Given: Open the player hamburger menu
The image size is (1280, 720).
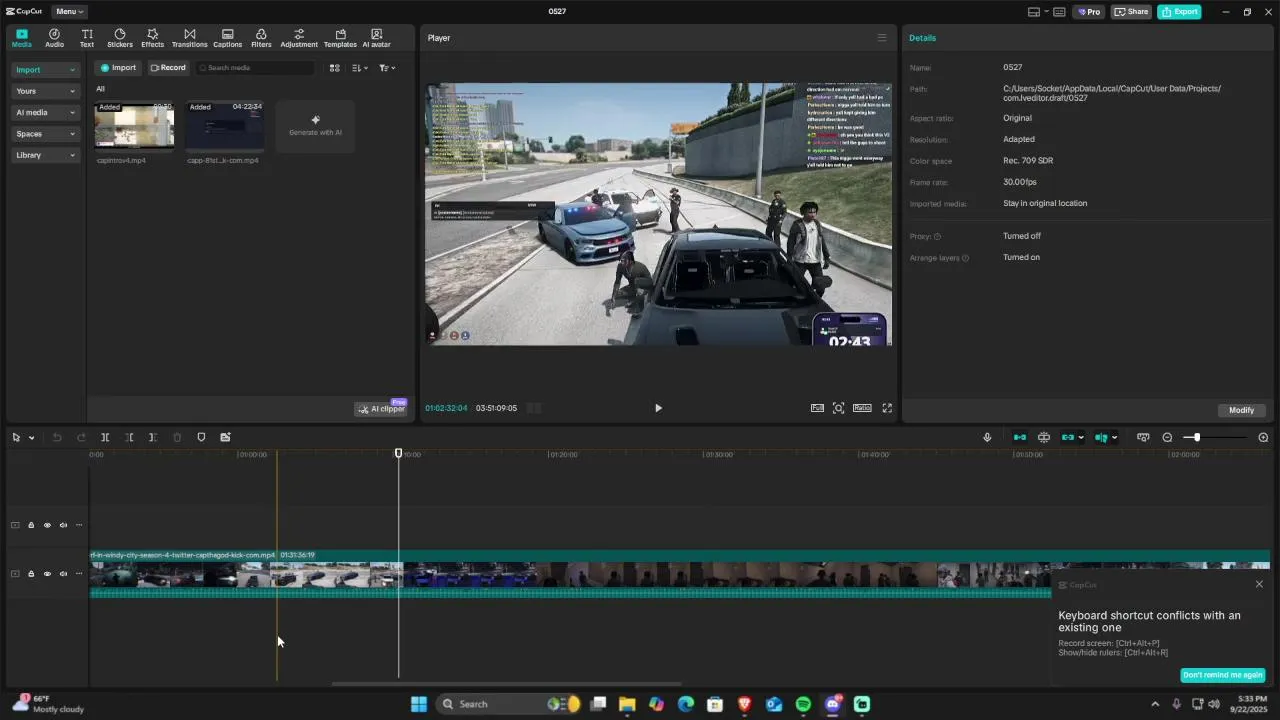Looking at the screenshot, I should [x=882, y=38].
